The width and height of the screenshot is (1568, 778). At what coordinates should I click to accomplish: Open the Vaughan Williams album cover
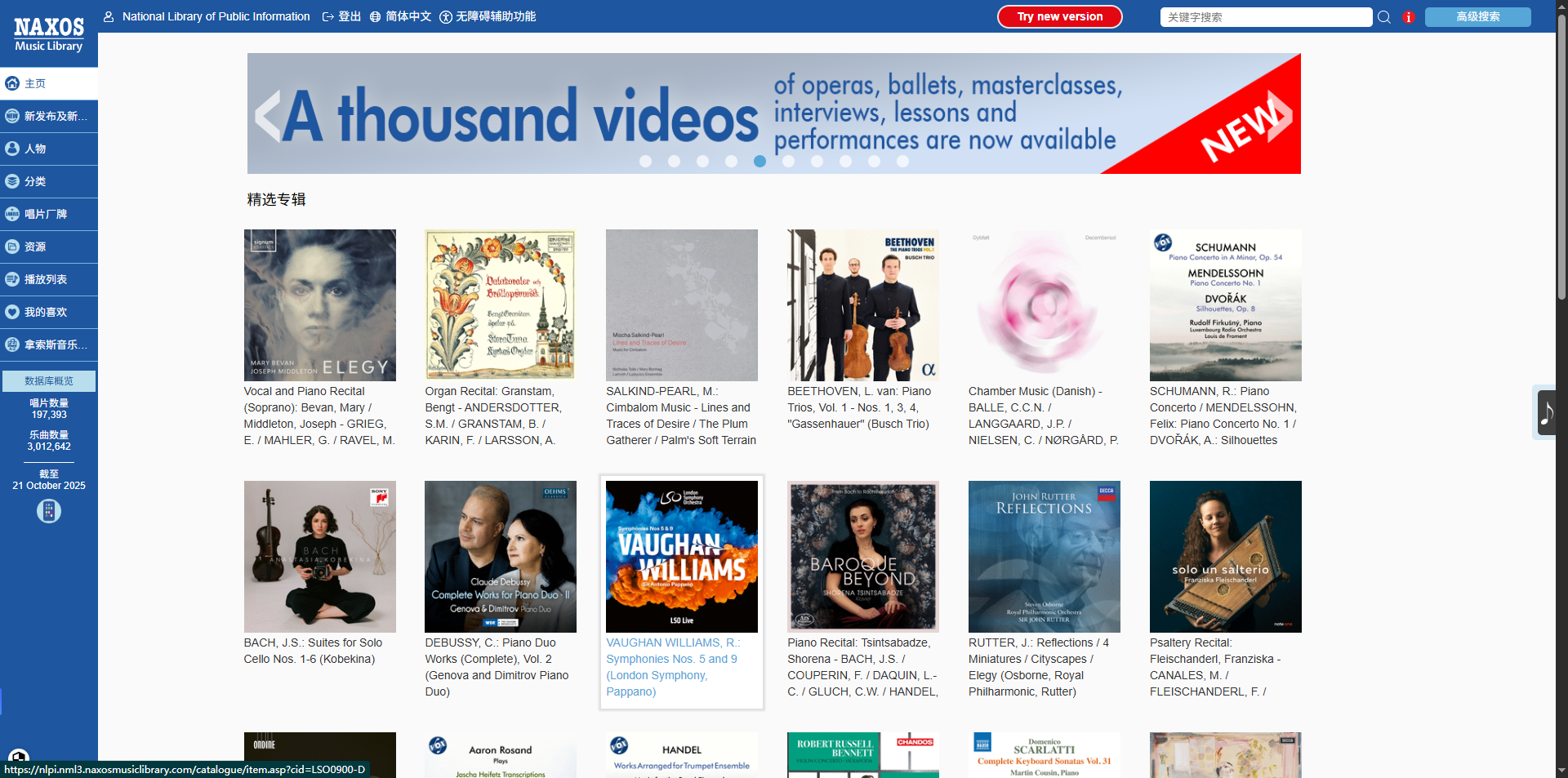pos(681,556)
